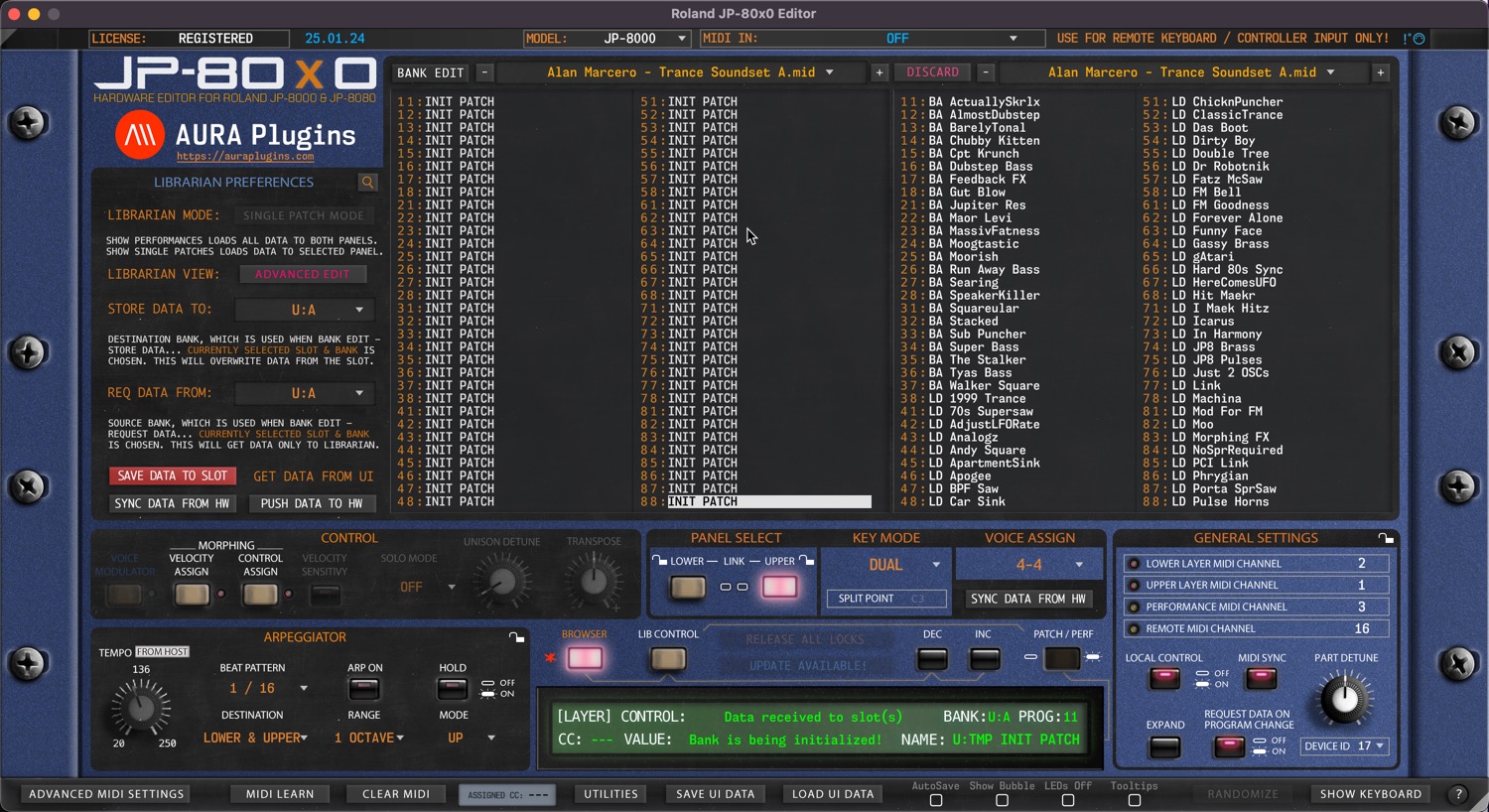This screenshot has width=1489, height=812.
Task: Open the auraplugins.com link
Action: [245, 157]
